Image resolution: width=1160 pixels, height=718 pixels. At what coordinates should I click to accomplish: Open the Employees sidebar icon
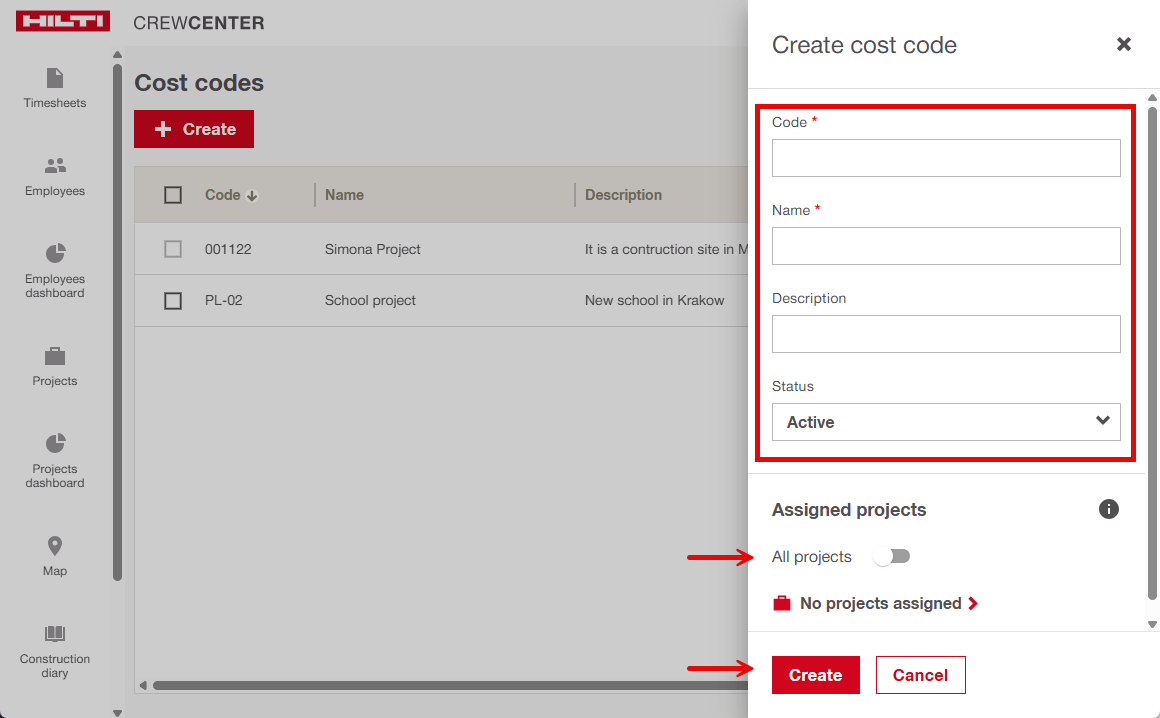55,166
